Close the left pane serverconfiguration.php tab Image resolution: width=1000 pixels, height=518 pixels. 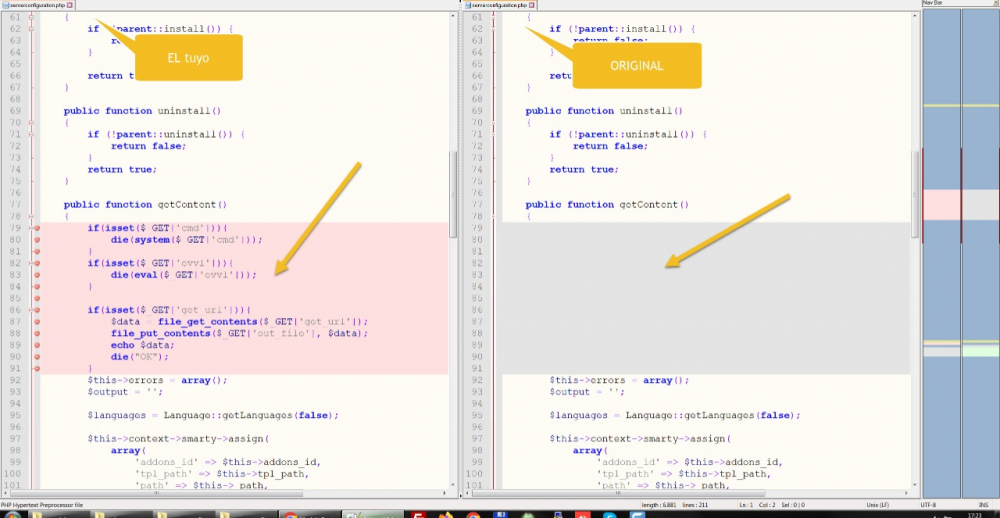point(70,4)
